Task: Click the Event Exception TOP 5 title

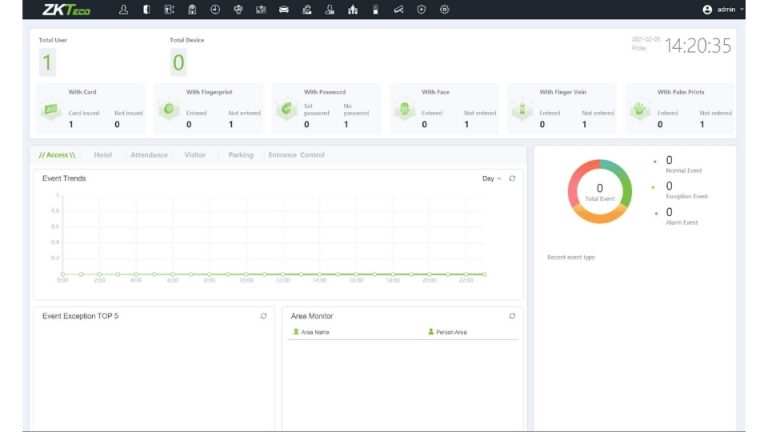Action: coord(80,316)
